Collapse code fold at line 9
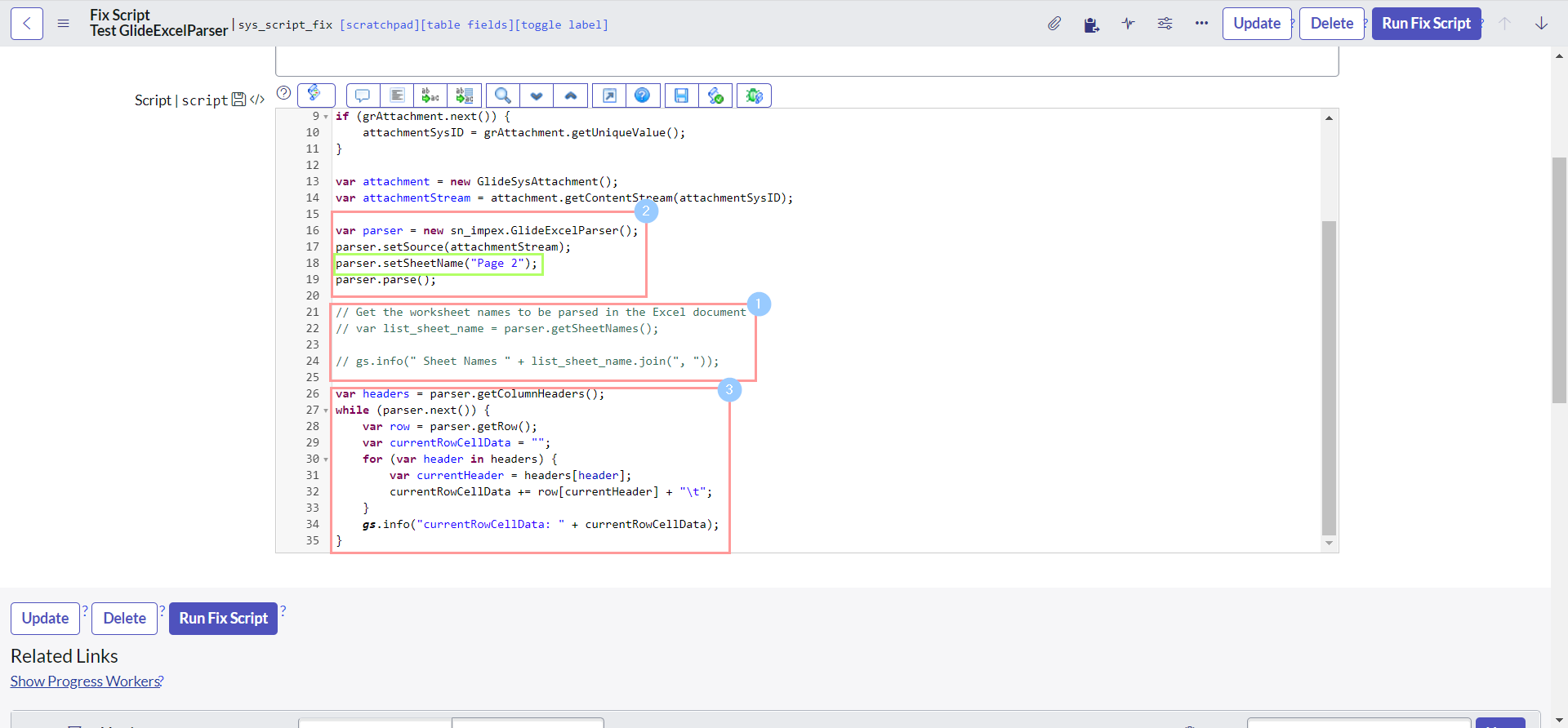Screen dimensions: 1568x728 point(326,117)
